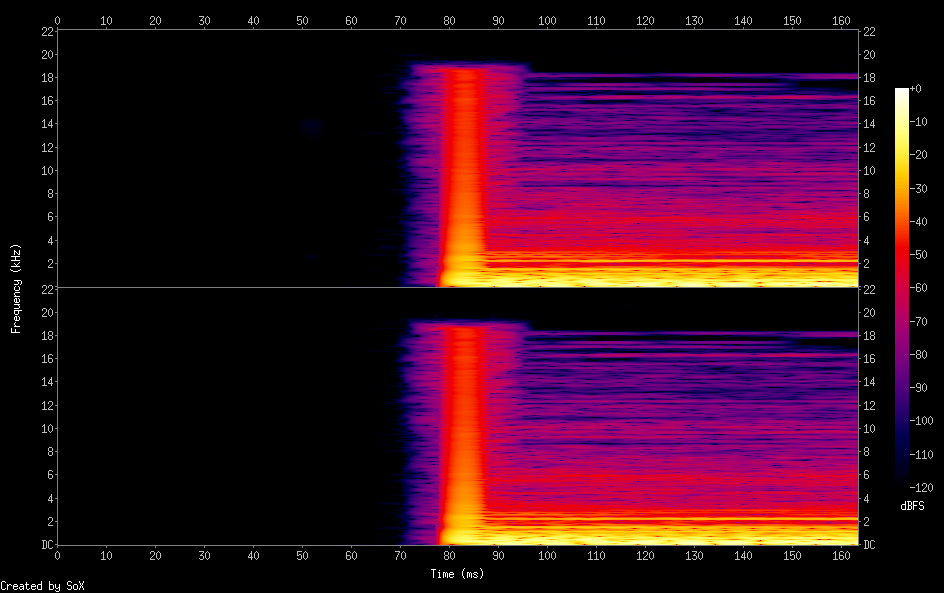Click the 0 ms tick on bottom time axis
The height and width of the screenshot is (593, 944).
click(x=57, y=555)
